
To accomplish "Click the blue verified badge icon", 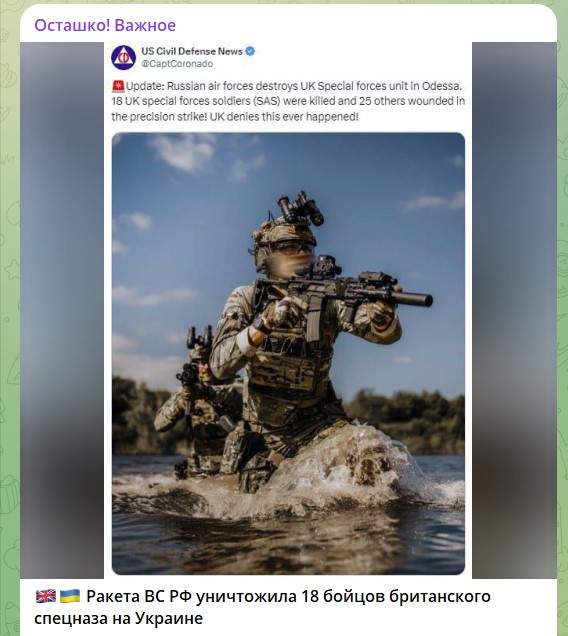I will 250,51.
